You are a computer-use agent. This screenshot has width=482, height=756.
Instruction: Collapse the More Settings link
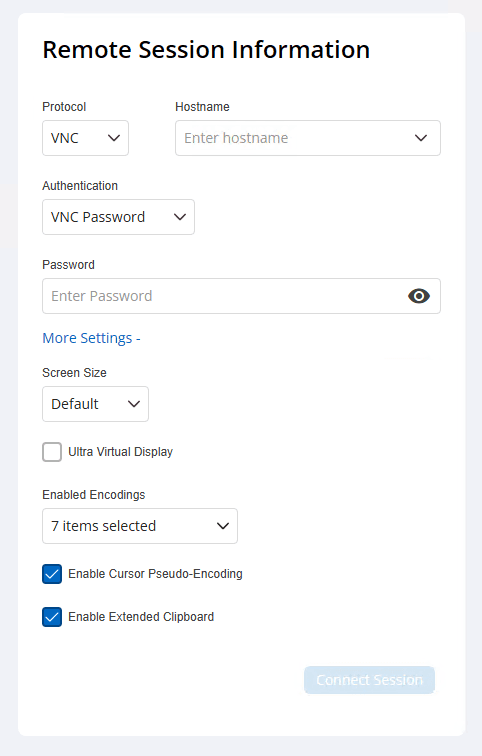(x=92, y=338)
